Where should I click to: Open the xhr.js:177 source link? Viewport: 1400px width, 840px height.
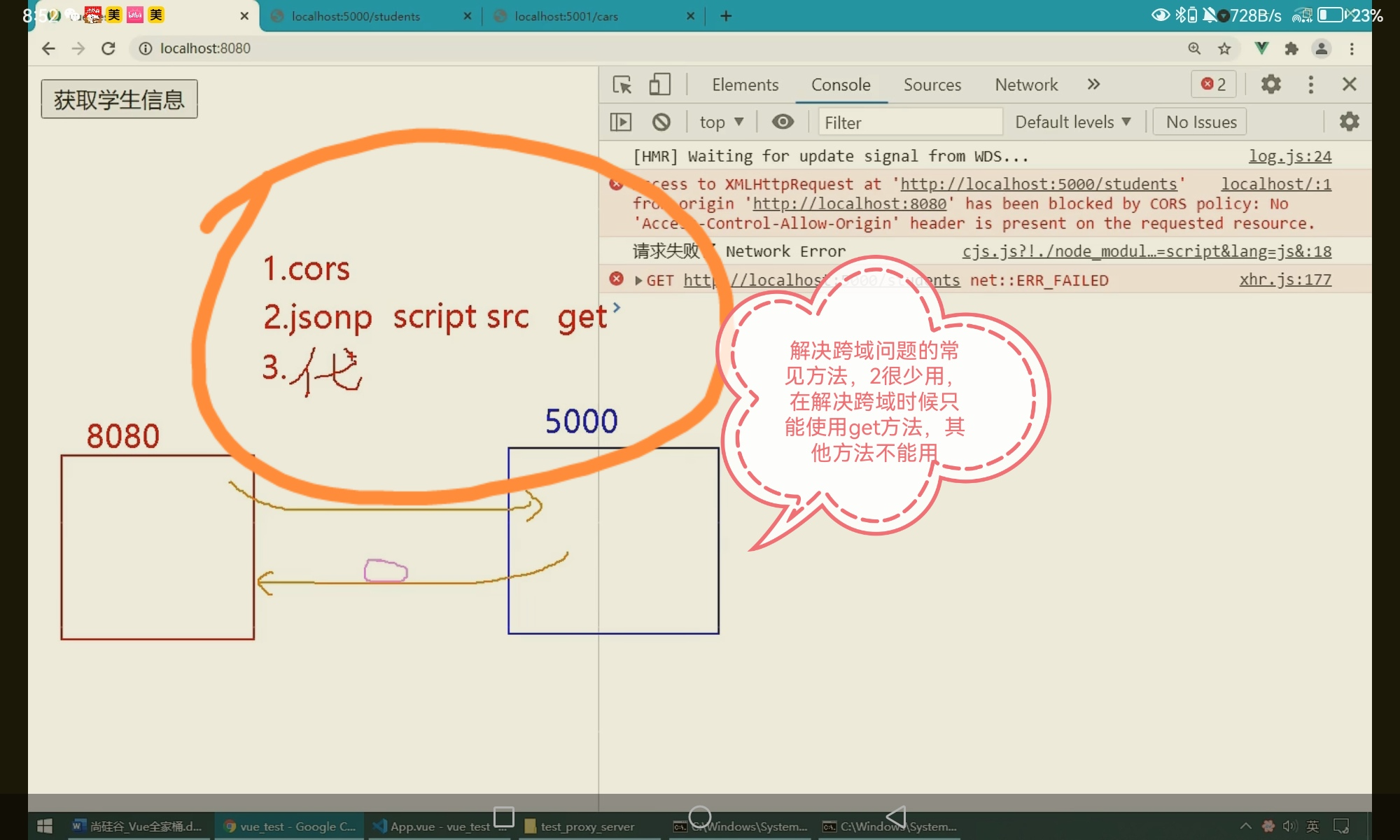1284,280
